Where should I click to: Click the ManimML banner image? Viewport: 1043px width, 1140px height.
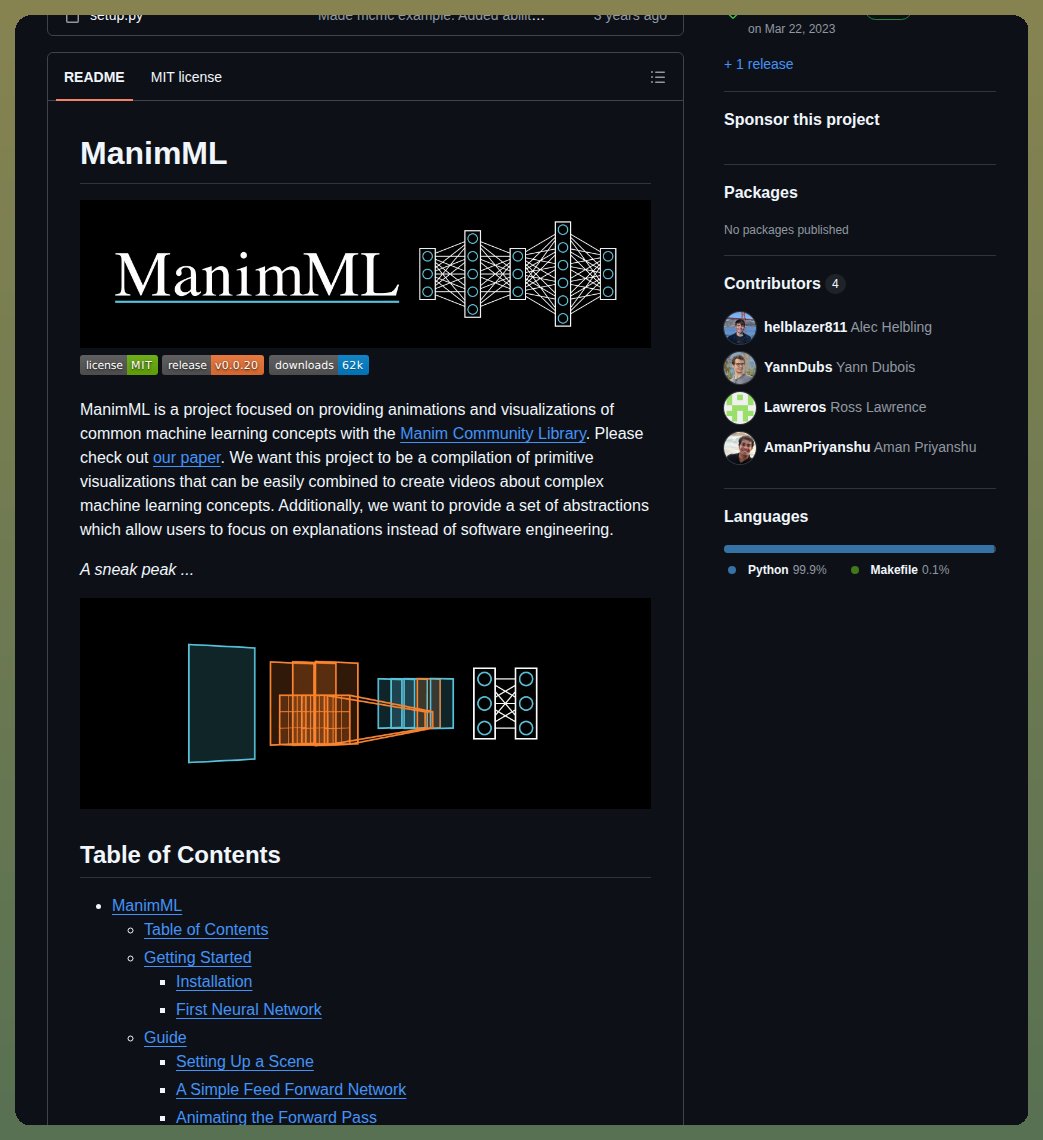coord(365,274)
